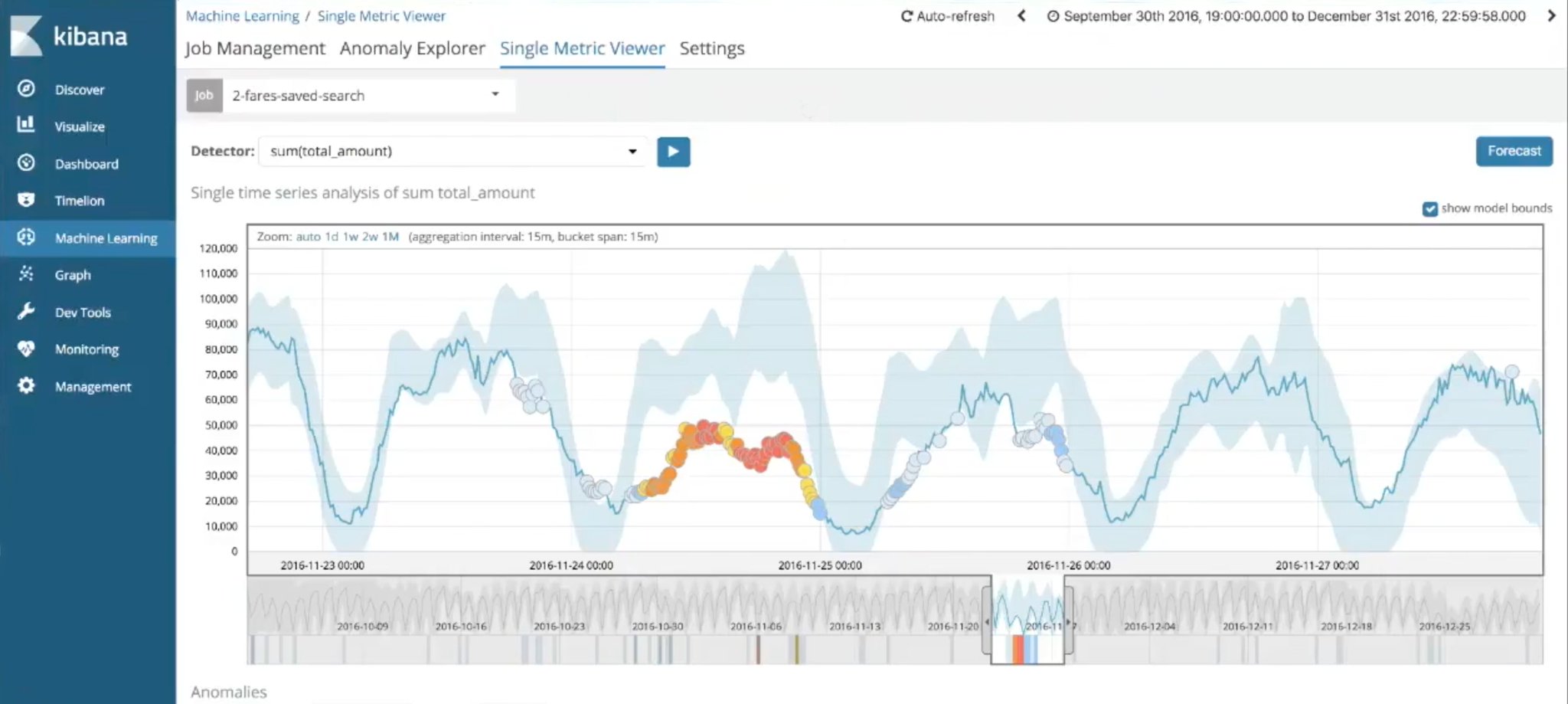The height and width of the screenshot is (704, 1568).
Task: Click the 2016-11-25 00:00 axis label
Action: 820,565
